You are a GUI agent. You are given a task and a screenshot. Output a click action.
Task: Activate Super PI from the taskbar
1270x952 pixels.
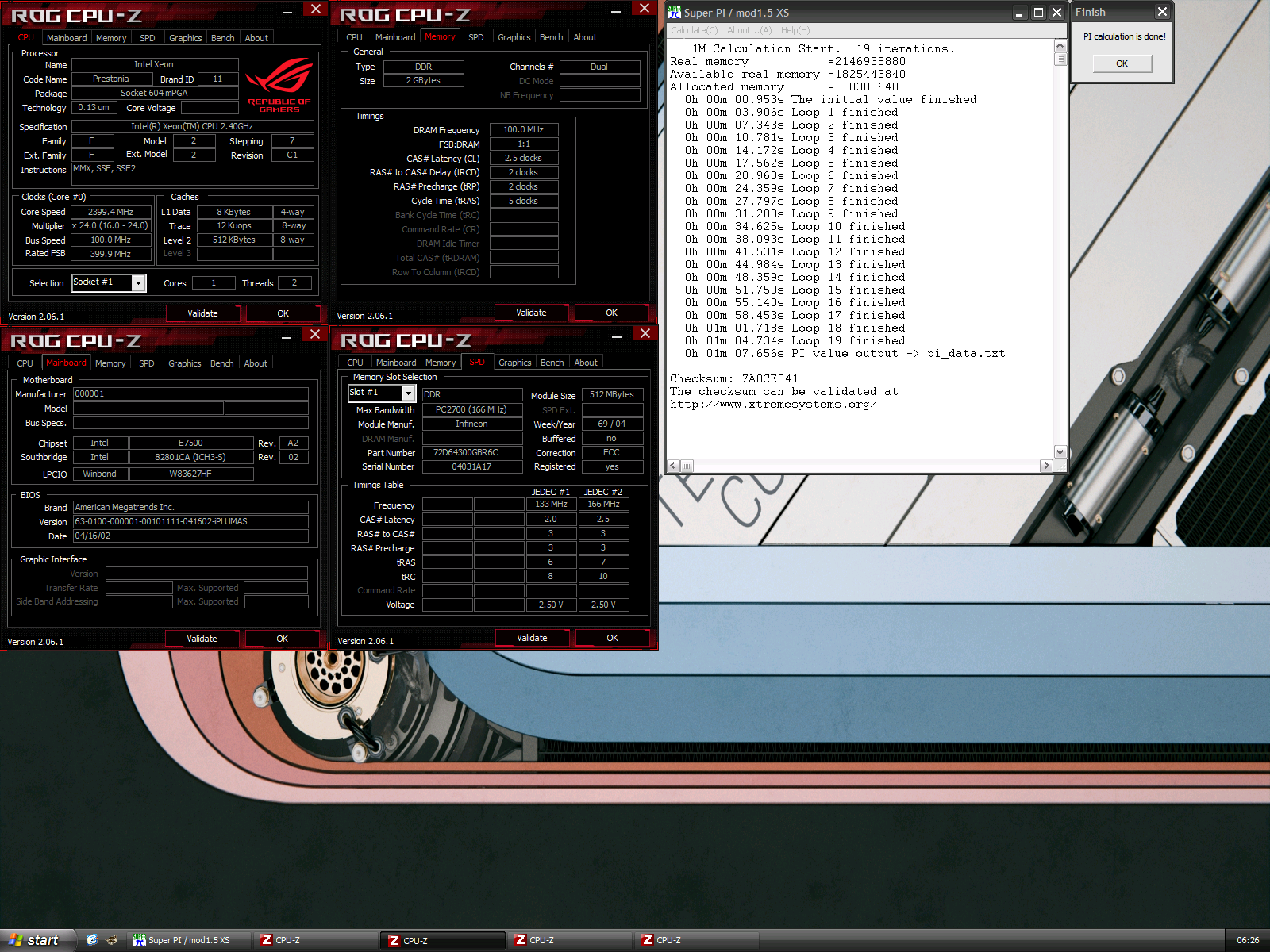188,940
